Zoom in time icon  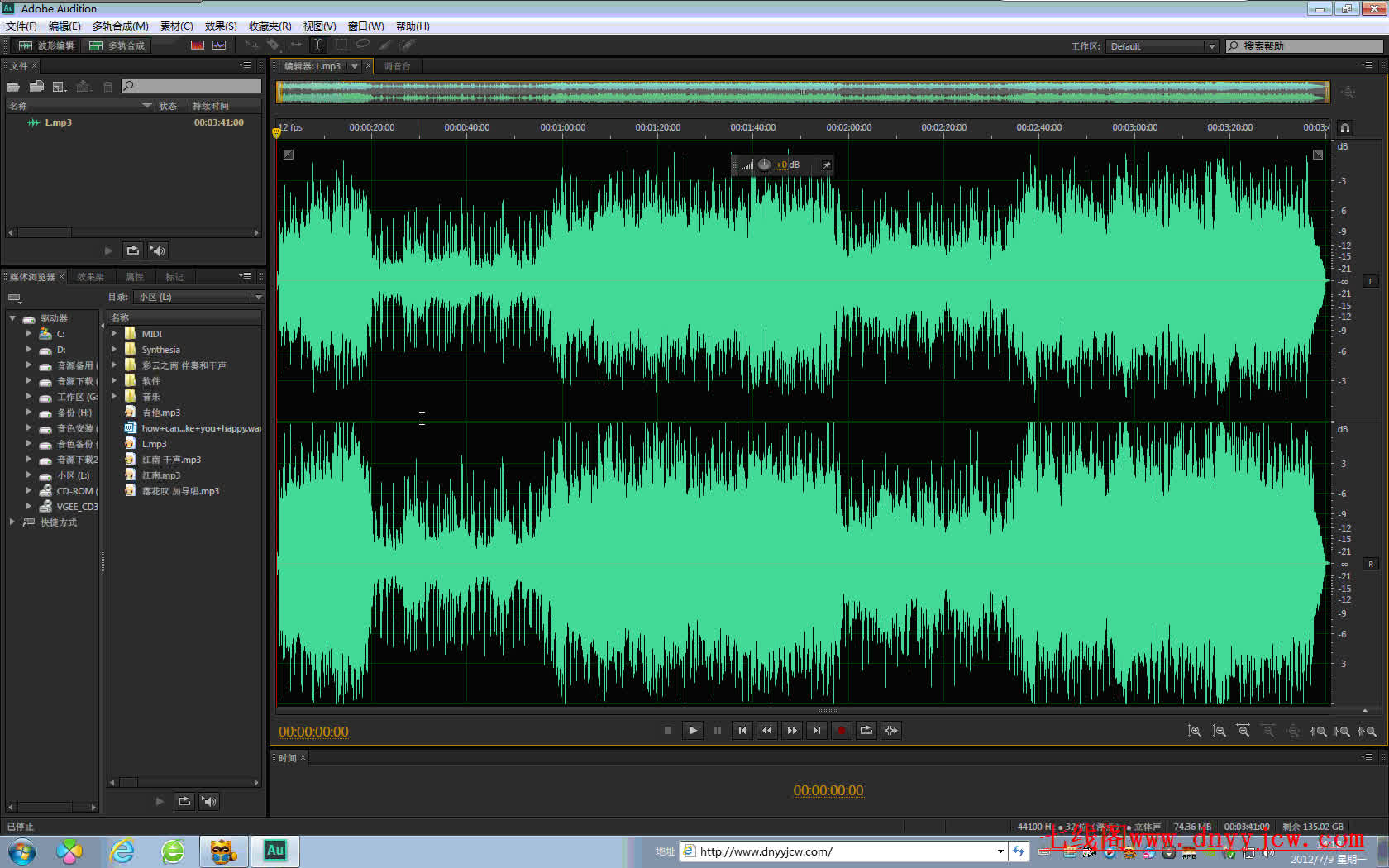1243,731
